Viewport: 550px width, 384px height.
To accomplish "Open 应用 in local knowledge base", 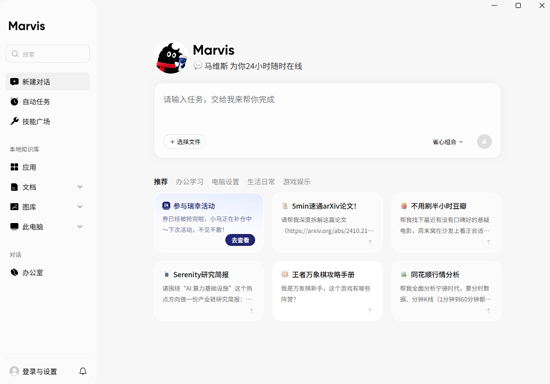I will pyautogui.click(x=48, y=167).
